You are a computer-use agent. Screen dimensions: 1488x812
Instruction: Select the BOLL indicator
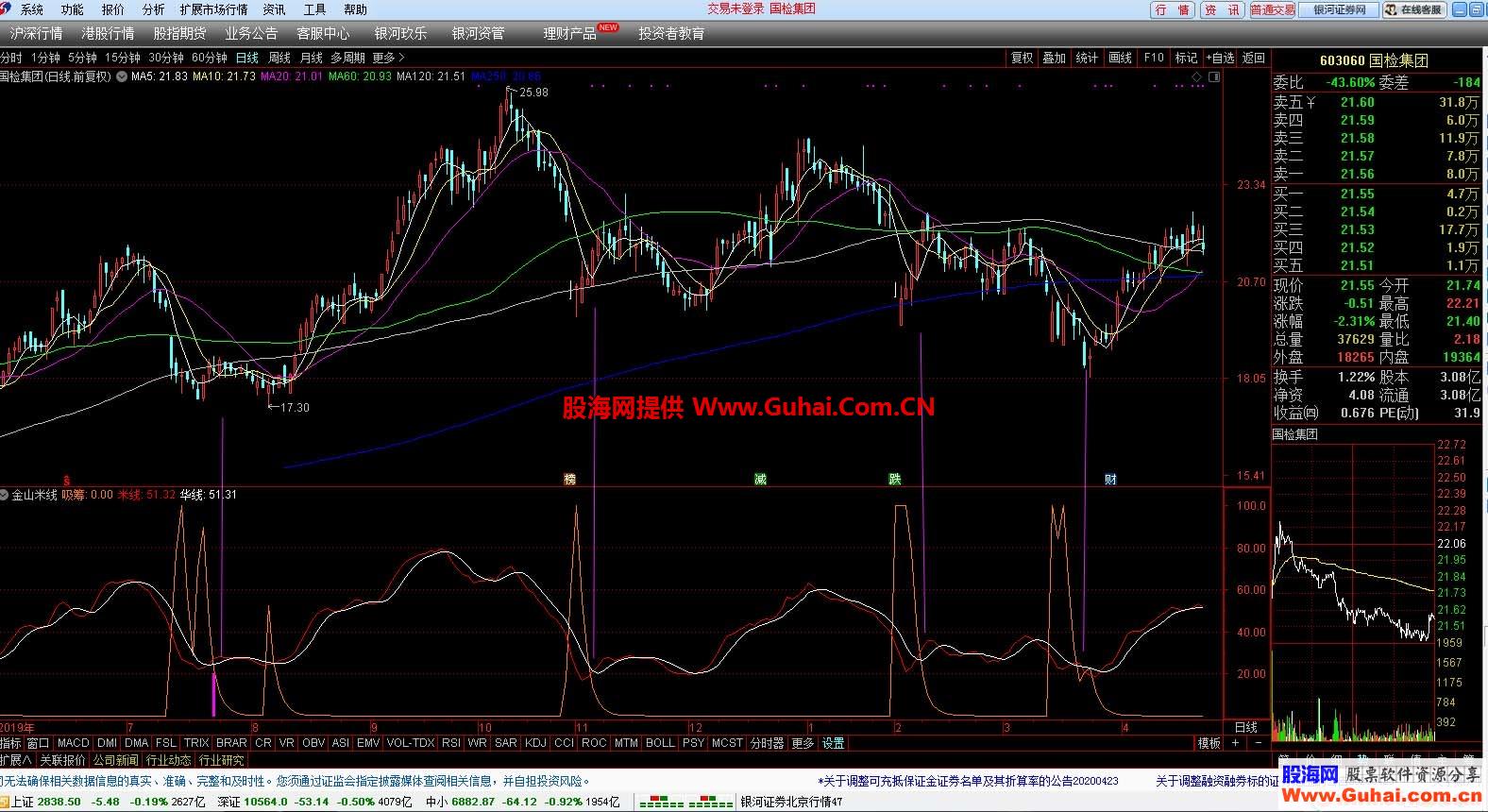660,743
